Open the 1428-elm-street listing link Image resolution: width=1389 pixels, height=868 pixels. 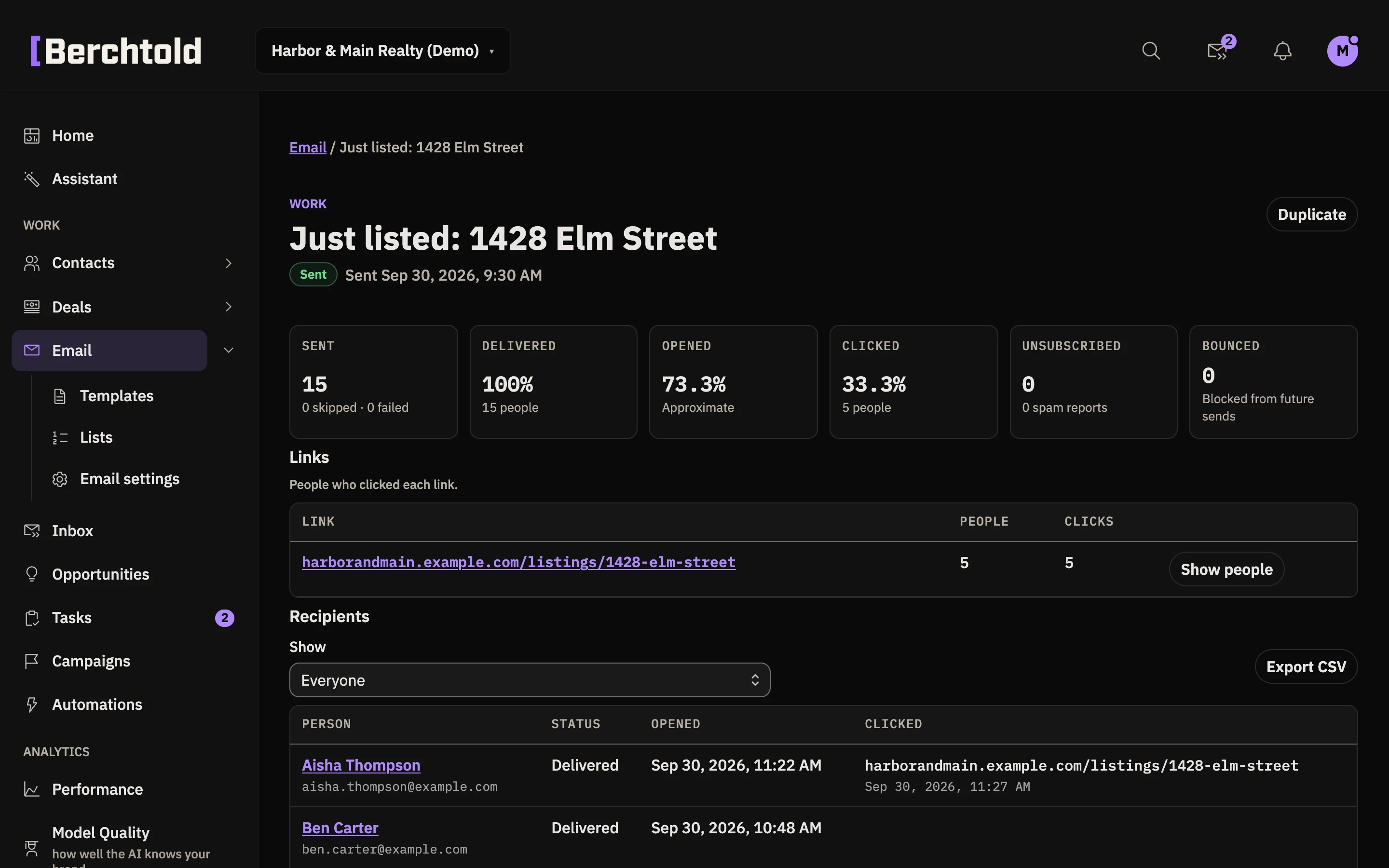(x=518, y=562)
